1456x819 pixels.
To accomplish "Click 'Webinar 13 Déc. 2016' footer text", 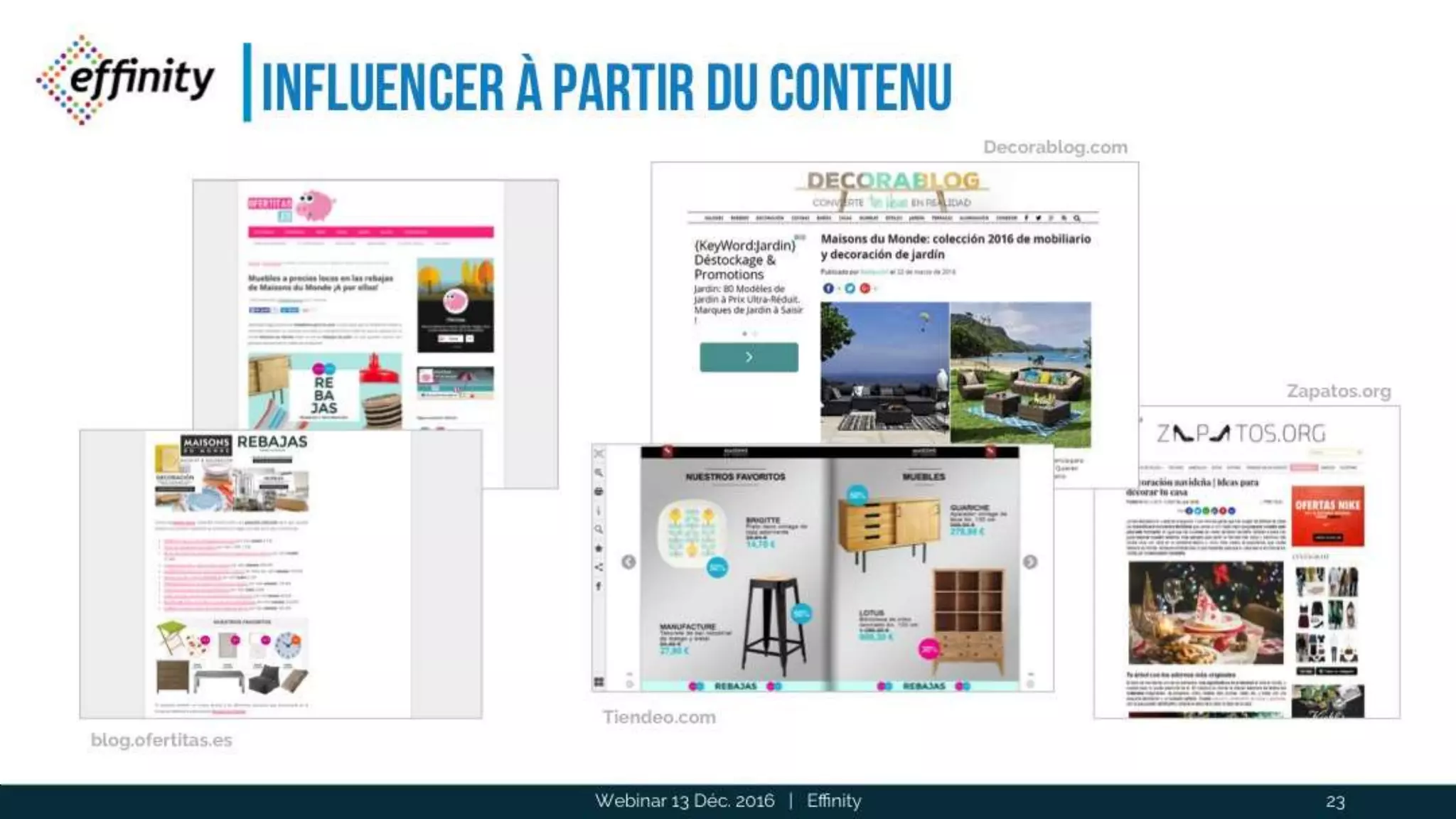I will coord(685,801).
